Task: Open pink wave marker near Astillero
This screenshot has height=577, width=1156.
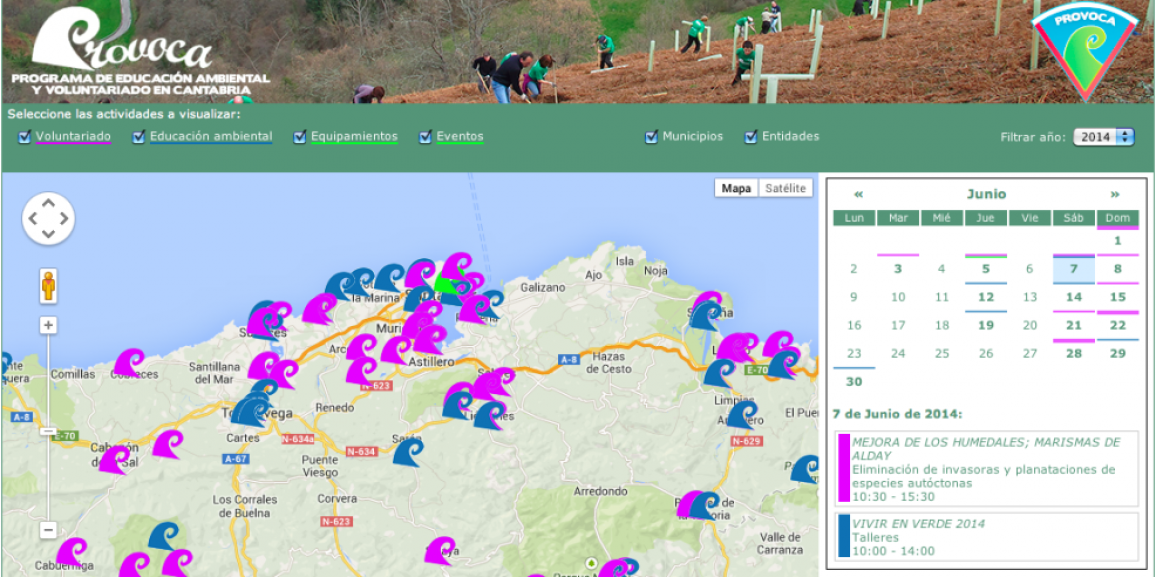Action: click(x=430, y=339)
